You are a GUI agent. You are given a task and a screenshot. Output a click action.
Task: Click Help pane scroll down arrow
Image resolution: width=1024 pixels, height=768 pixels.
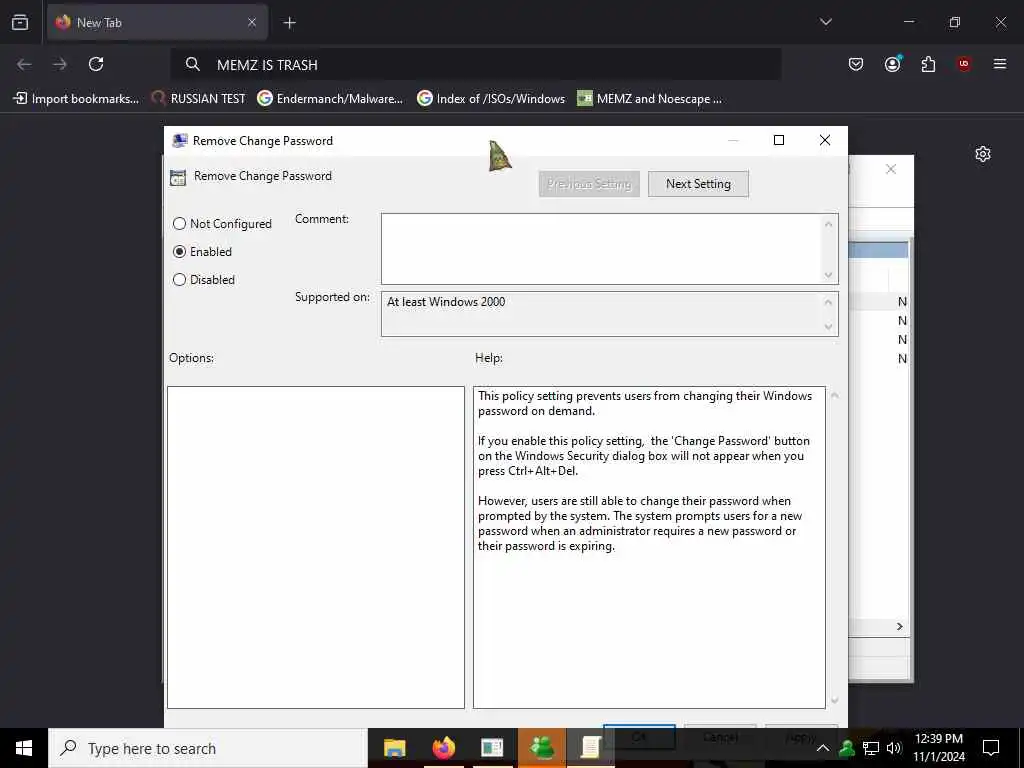tap(834, 701)
